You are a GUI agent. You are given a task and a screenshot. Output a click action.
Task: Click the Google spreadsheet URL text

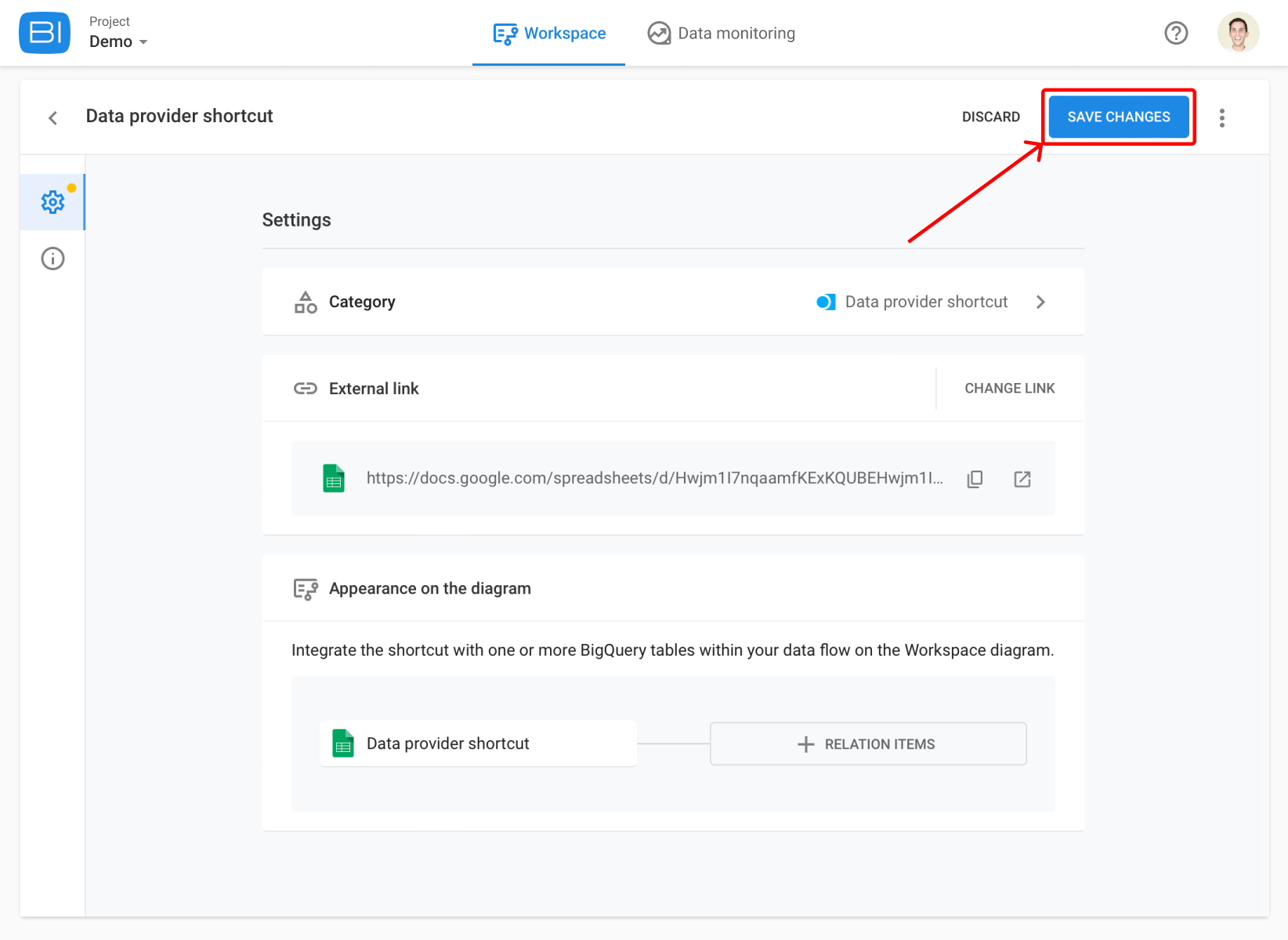tap(654, 478)
